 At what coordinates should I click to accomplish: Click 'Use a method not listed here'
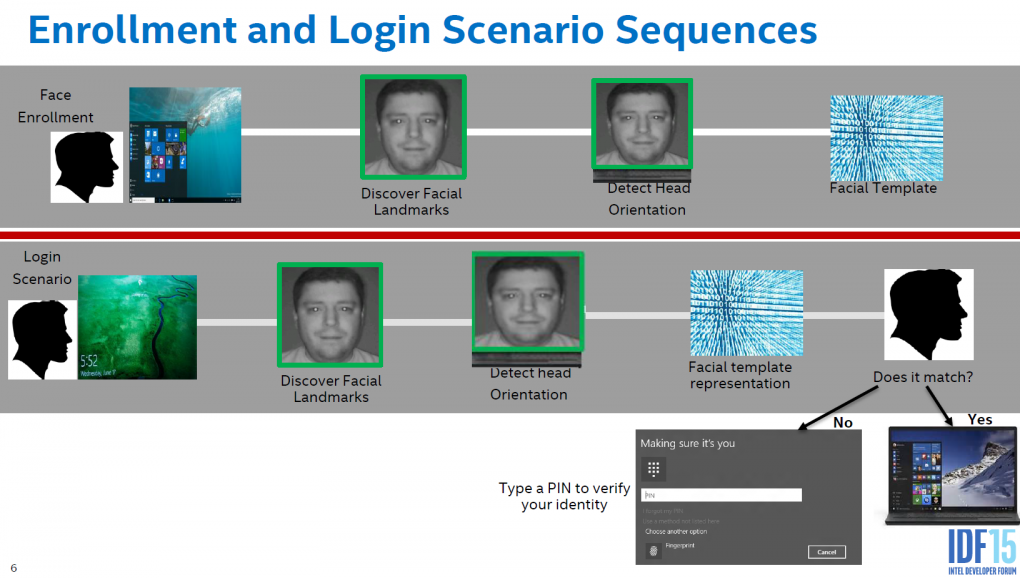tap(681, 521)
